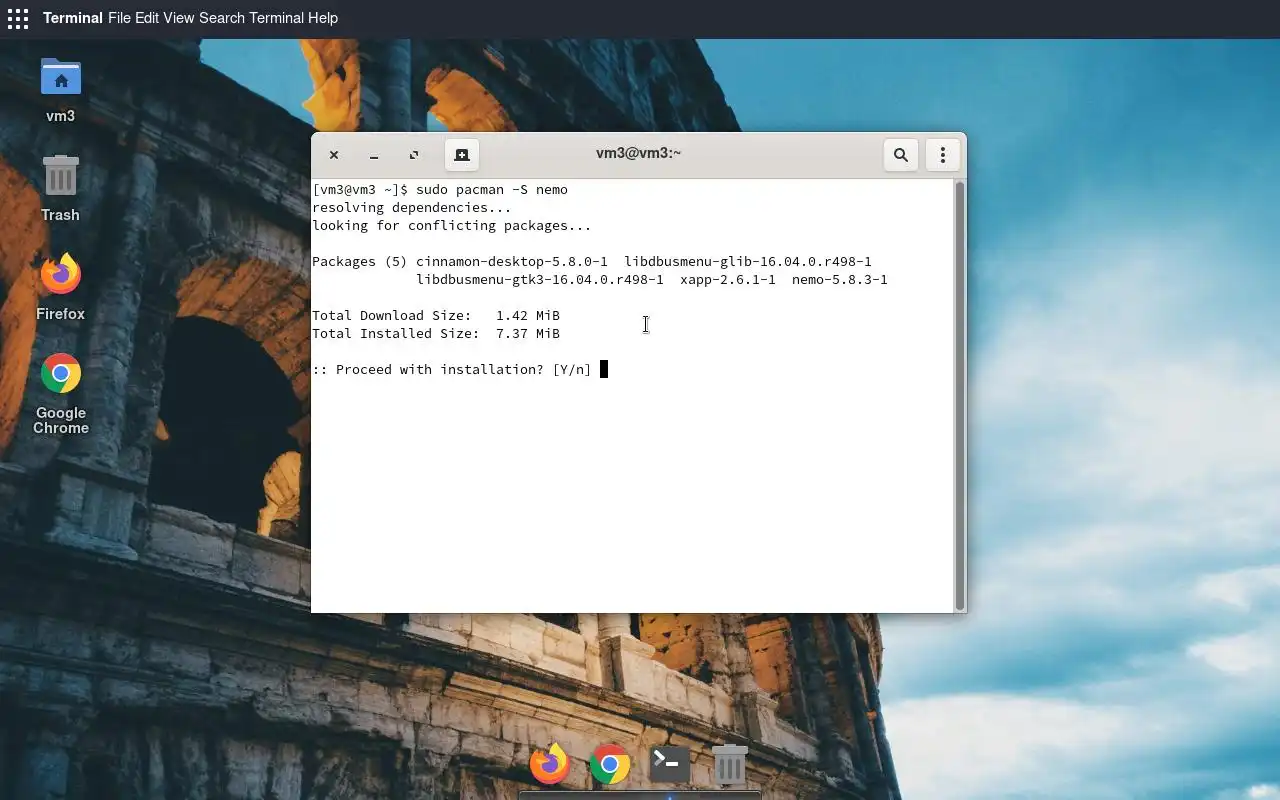Click the 'nemo-5.8.3-1' package name

click(x=840, y=279)
